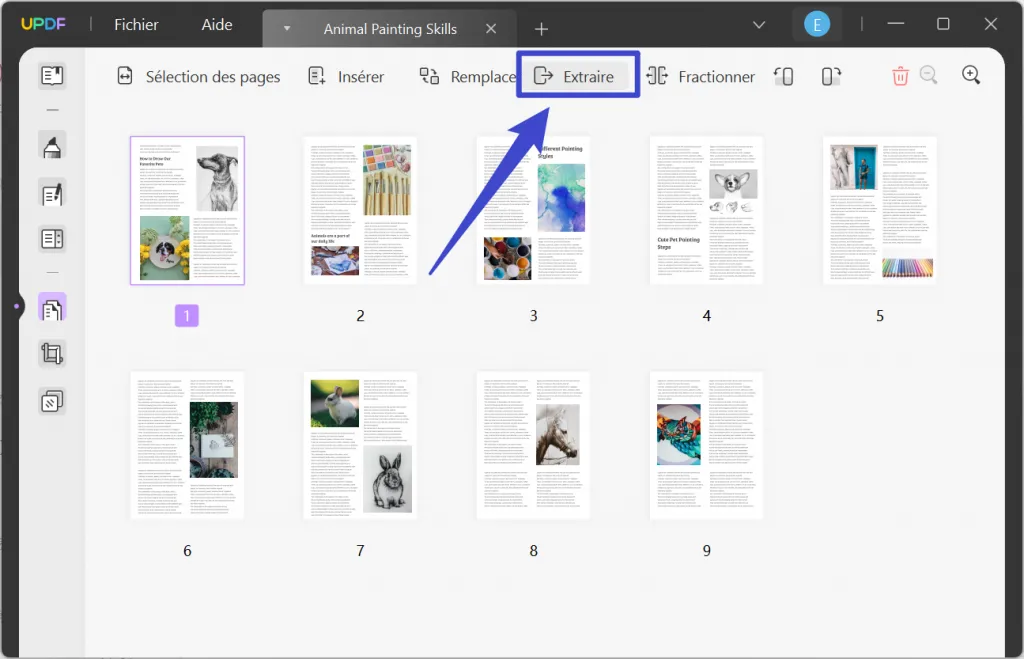Image resolution: width=1024 pixels, height=659 pixels.
Task: Click the Extraire button
Action: pos(578,75)
